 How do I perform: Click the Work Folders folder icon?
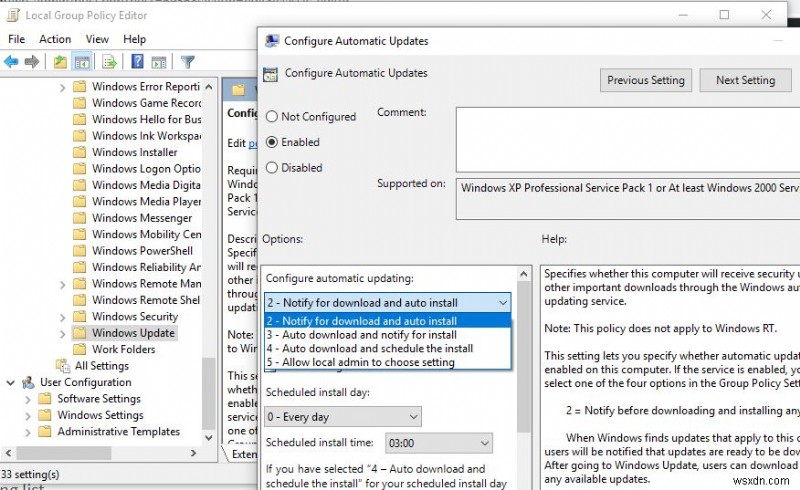79,349
